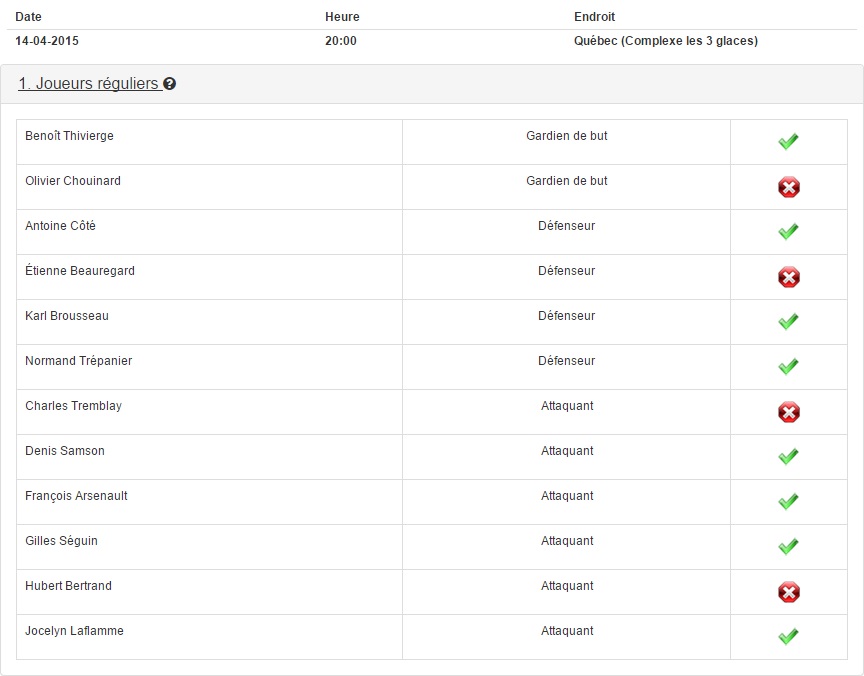Click the Québec (Complexe les 3 glaces) location
The width and height of the screenshot is (864, 676).
tap(666, 41)
